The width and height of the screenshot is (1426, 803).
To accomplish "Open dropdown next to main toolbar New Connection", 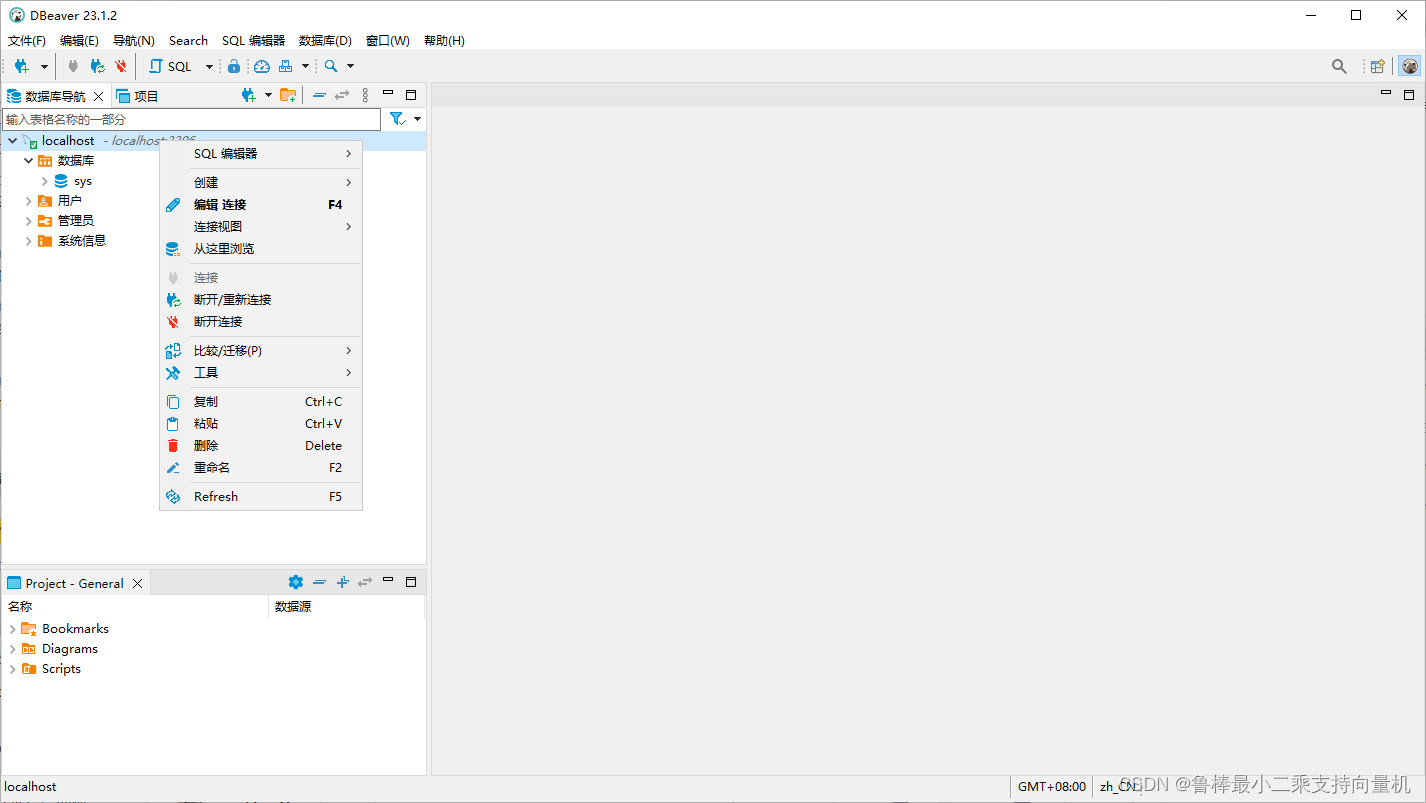I will [x=44, y=67].
